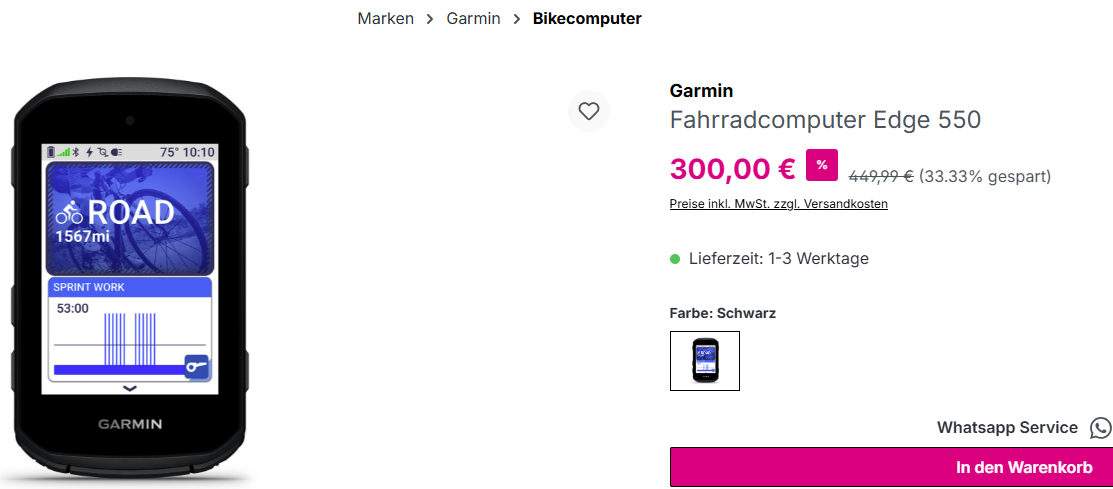Image resolution: width=1113 pixels, height=489 pixels.
Task: Click the down chevron on device display
Action: (x=129, y=387)
